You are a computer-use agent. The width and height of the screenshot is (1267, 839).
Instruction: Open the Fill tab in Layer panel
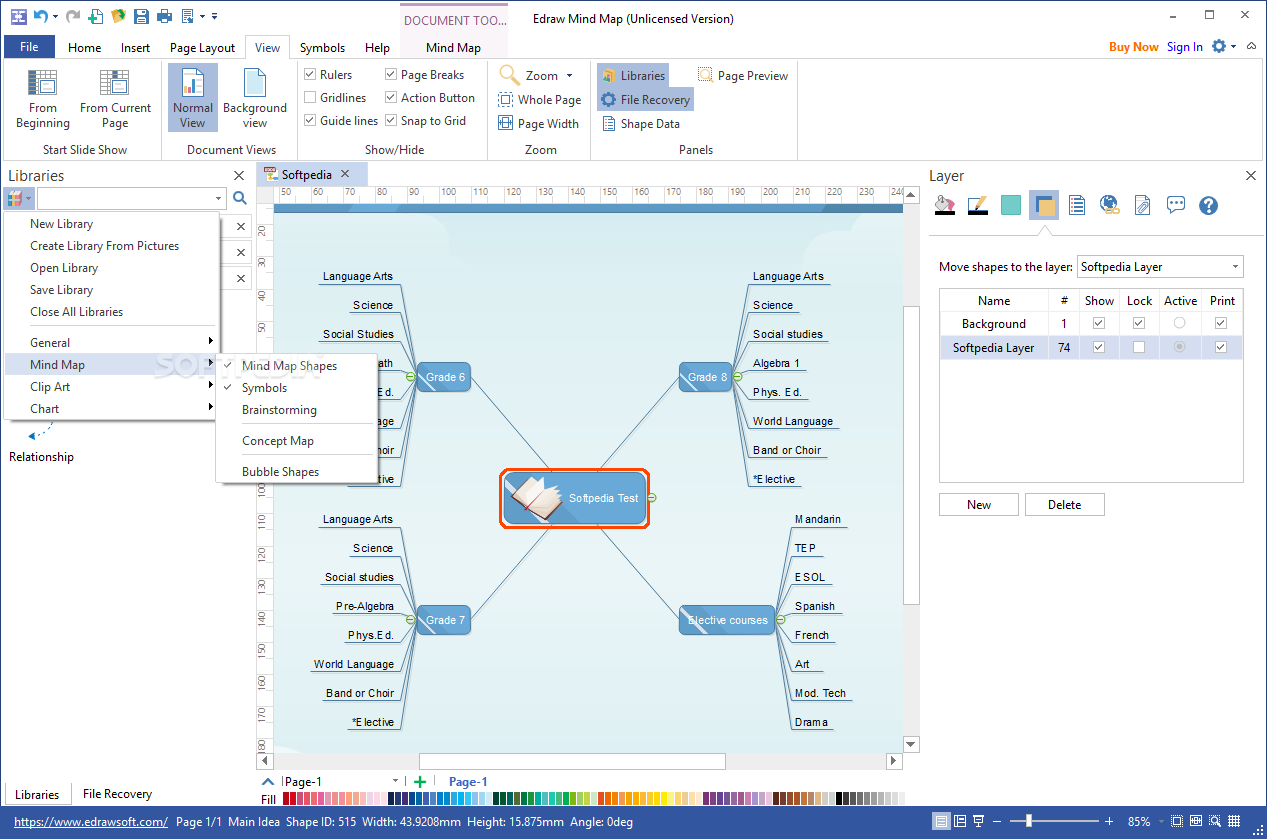pos(945,205)
